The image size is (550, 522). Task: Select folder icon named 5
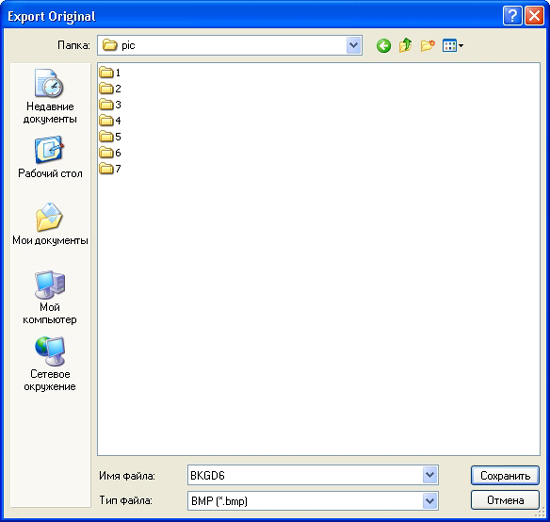[106, 136]
